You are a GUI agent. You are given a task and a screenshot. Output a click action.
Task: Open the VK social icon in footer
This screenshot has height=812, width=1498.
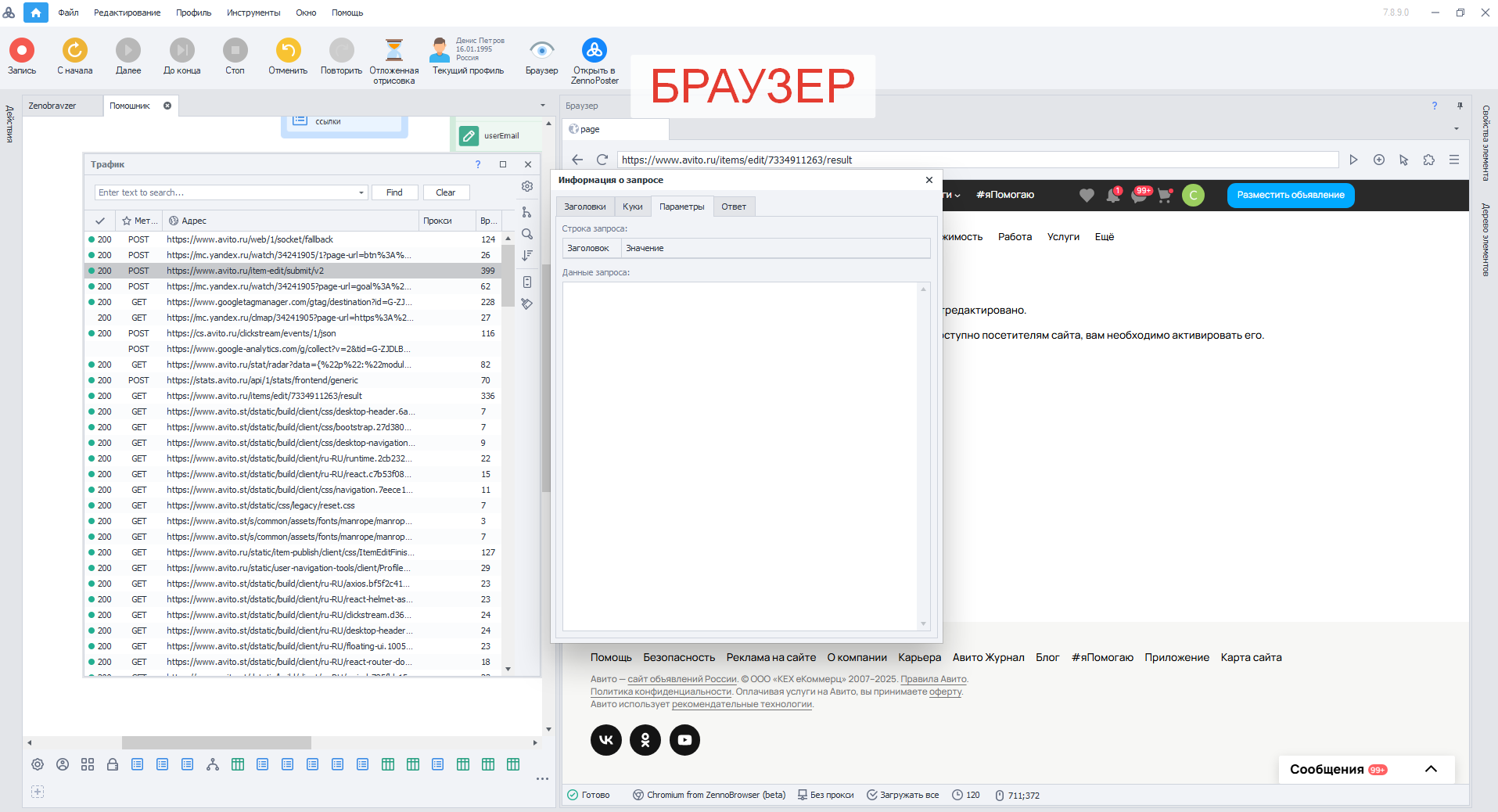point(606,739)
